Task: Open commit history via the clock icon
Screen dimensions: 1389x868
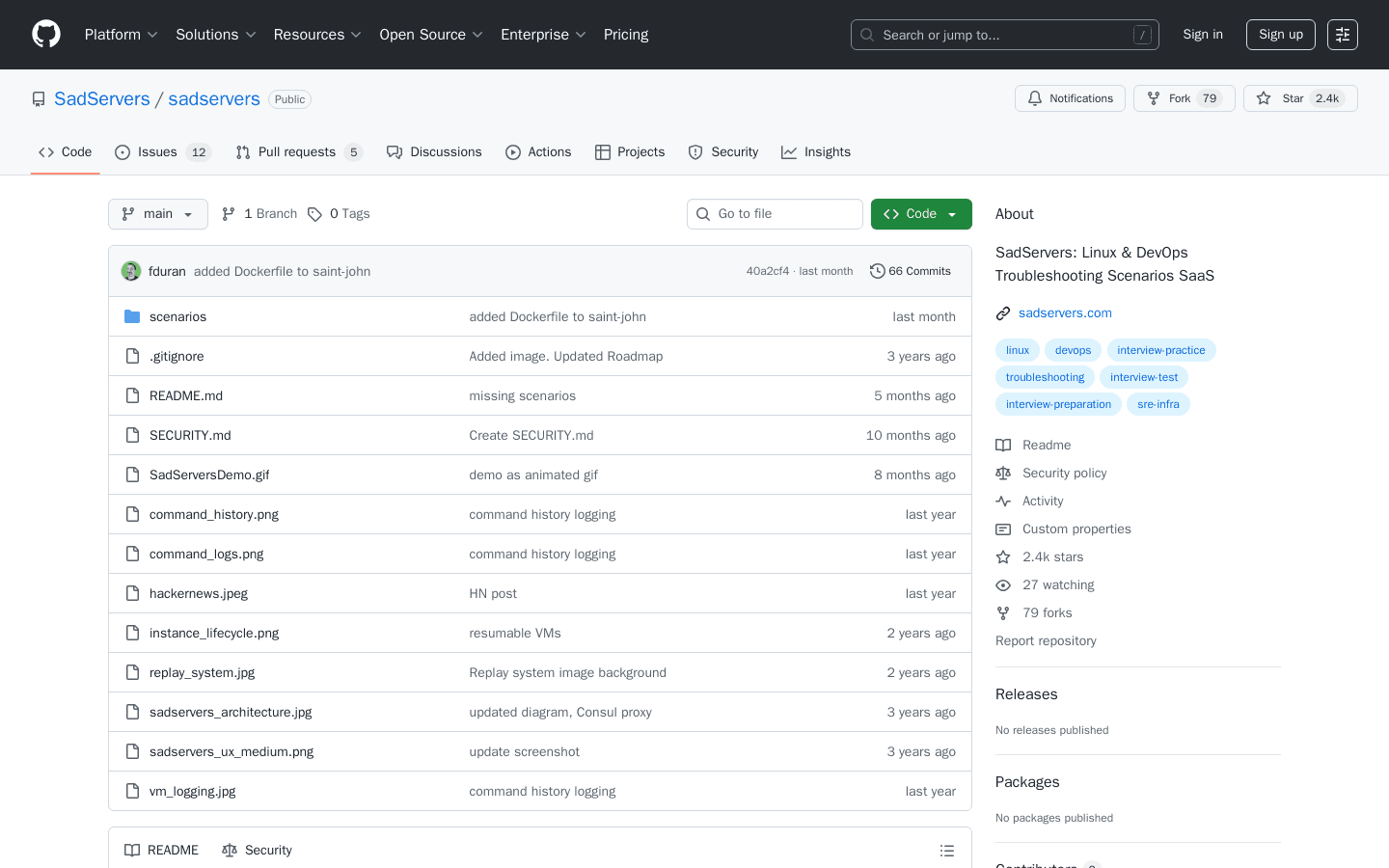Action: coord(877,271)
